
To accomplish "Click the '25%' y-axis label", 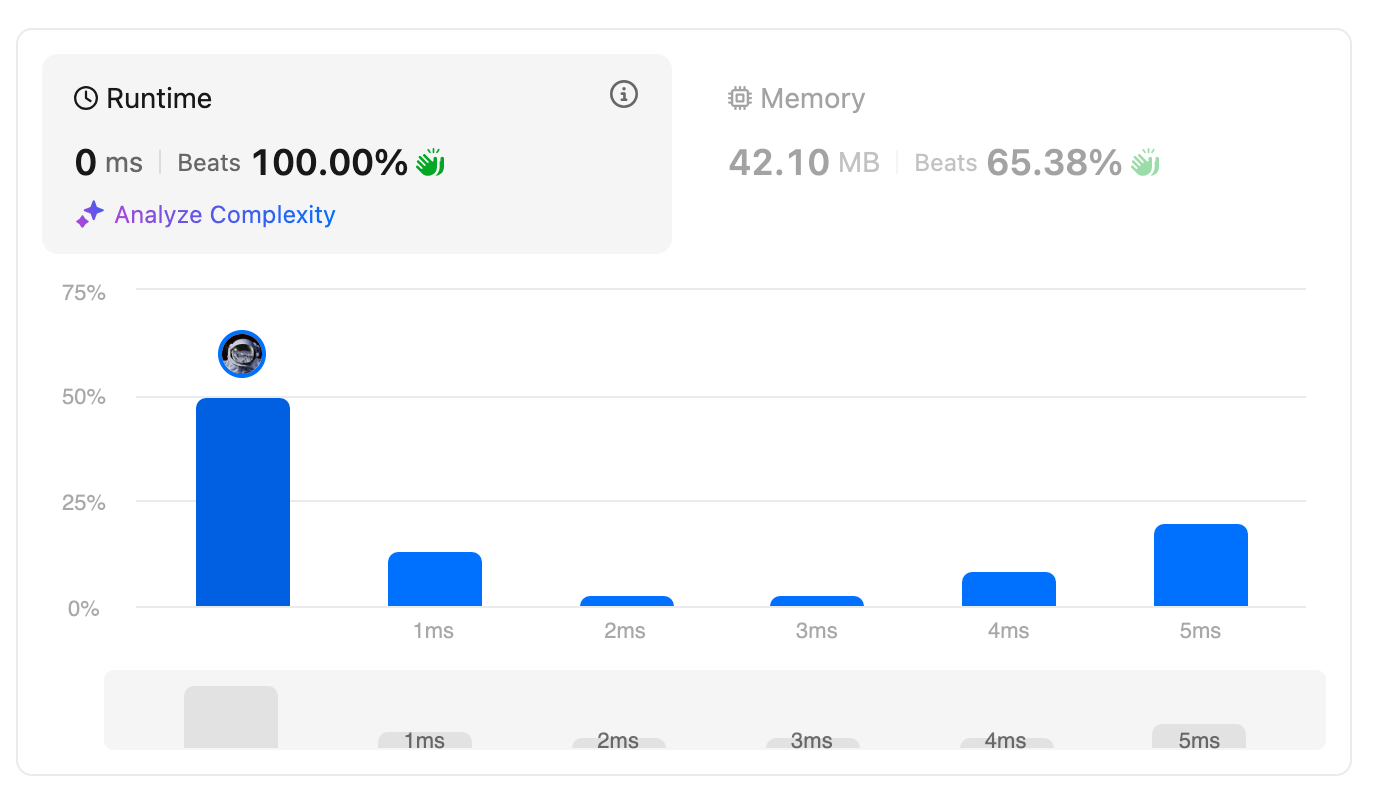I will pos(84,502).
